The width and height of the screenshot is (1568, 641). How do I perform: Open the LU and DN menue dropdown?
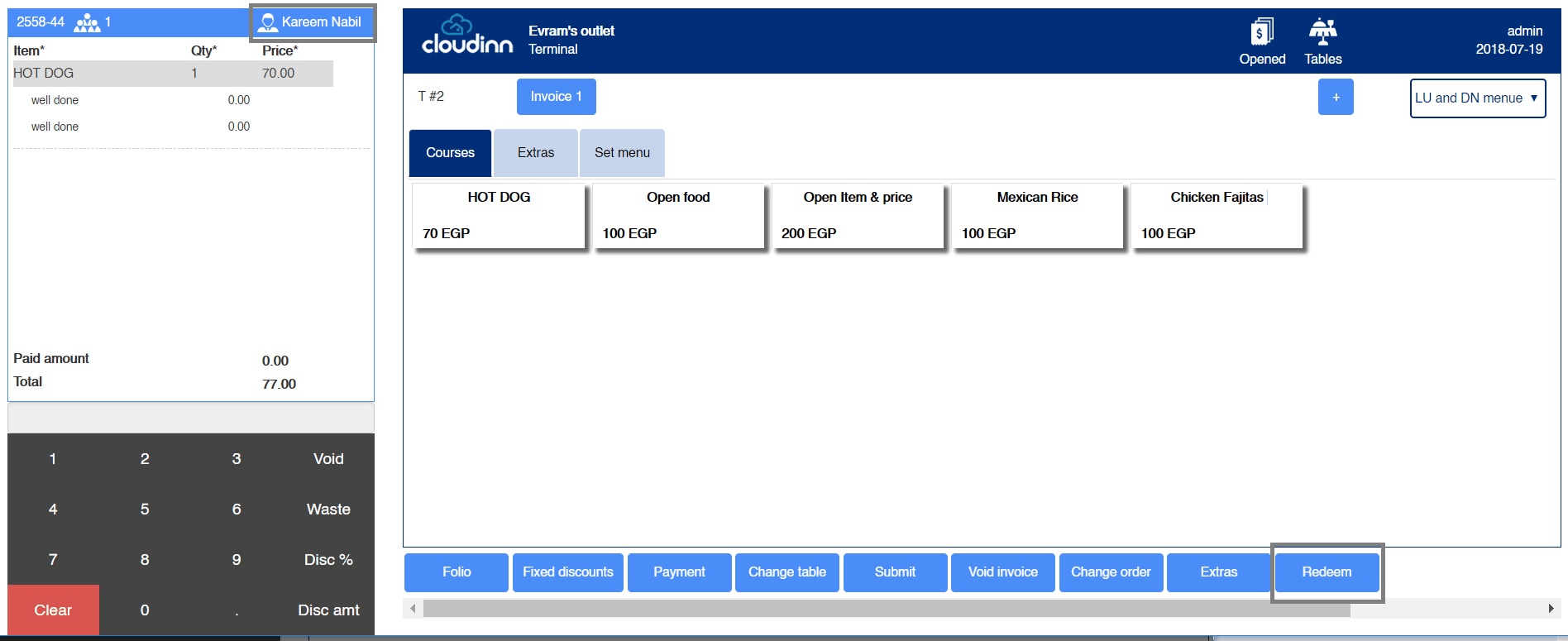pyautogui.click(x=1477, y=98)
